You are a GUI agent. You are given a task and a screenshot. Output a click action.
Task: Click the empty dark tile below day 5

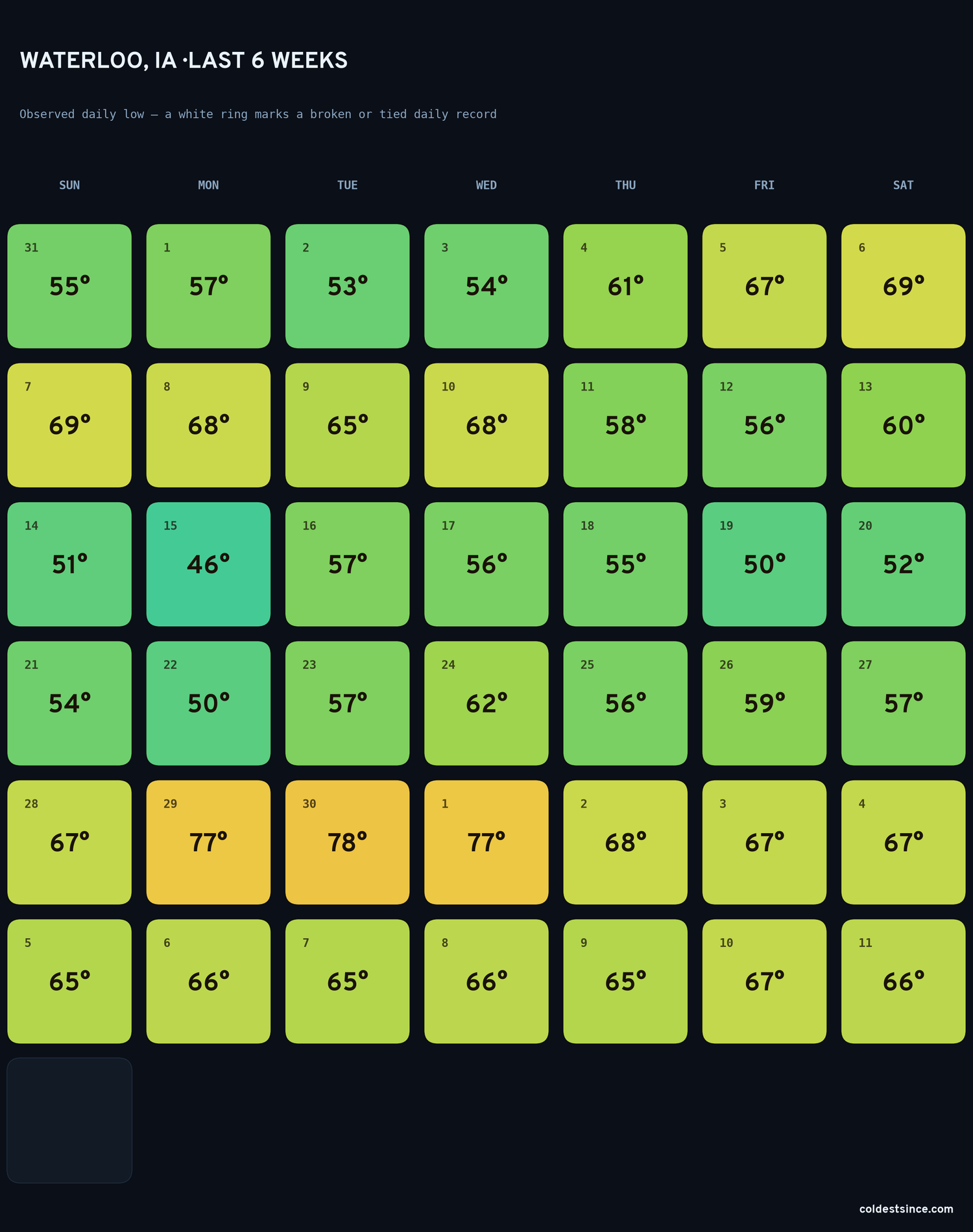69,1120
